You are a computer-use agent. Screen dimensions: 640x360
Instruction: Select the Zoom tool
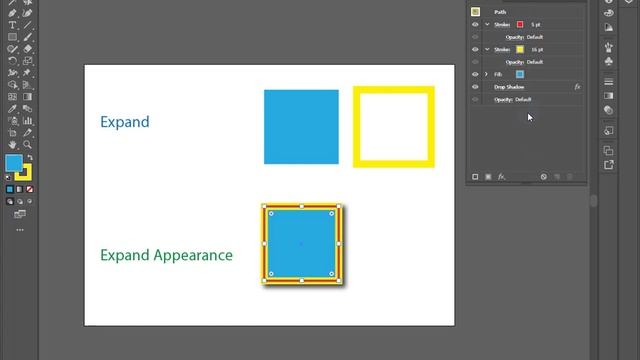point(27,144)
